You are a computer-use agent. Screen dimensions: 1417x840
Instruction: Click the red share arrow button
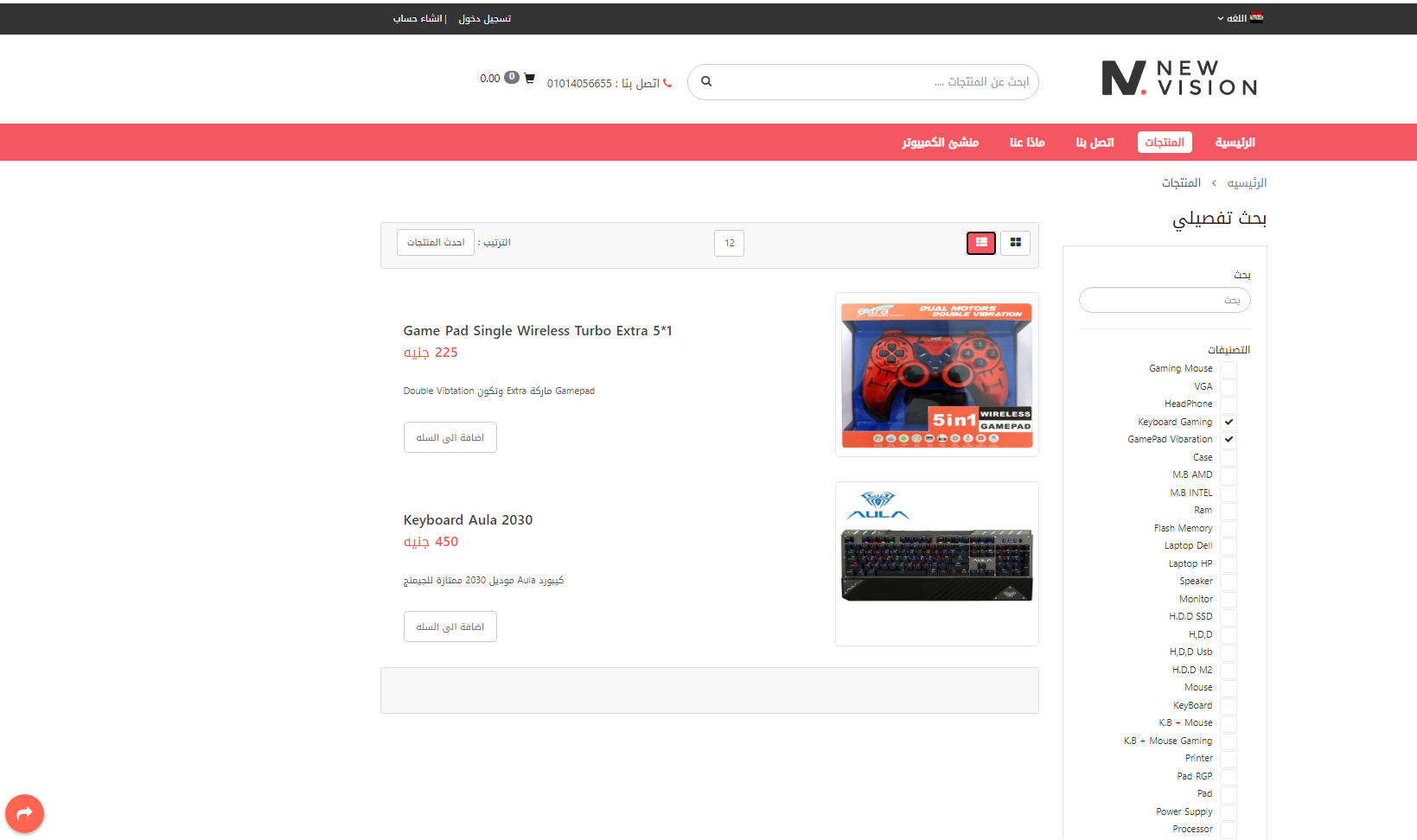(24, 813)
